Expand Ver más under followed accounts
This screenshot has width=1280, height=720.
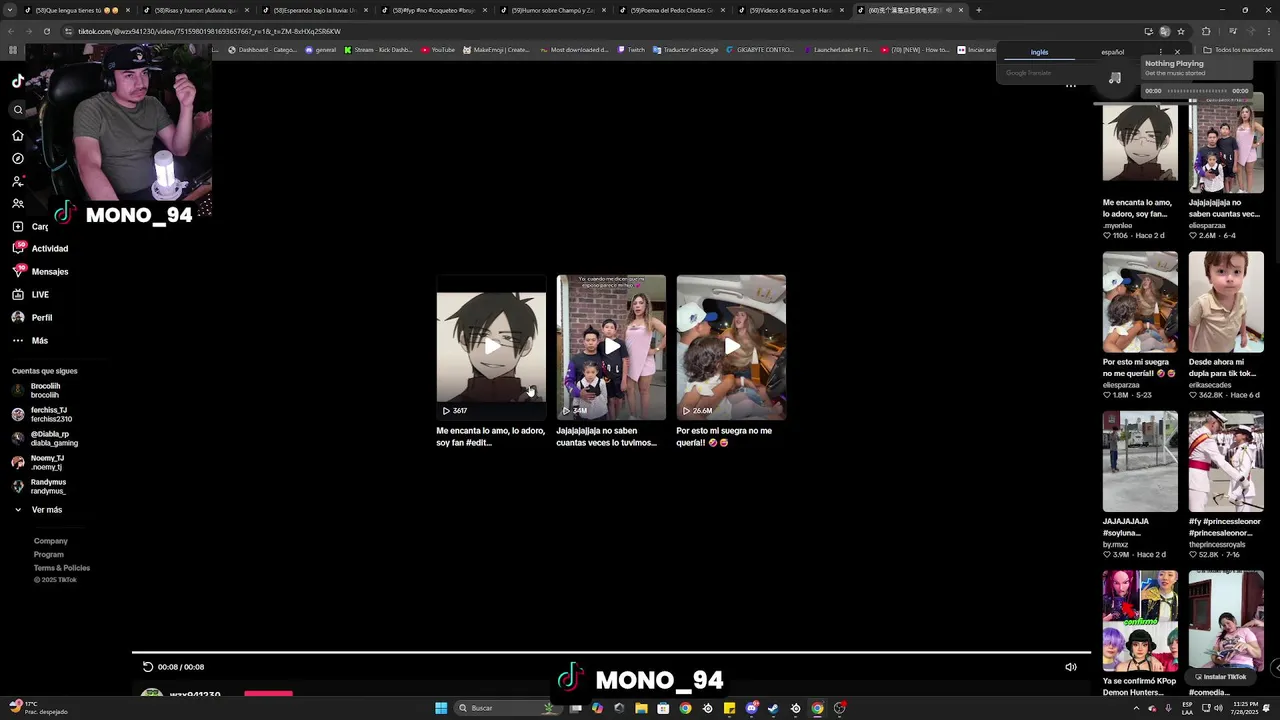pyautogui.click(x=38, y=510)
